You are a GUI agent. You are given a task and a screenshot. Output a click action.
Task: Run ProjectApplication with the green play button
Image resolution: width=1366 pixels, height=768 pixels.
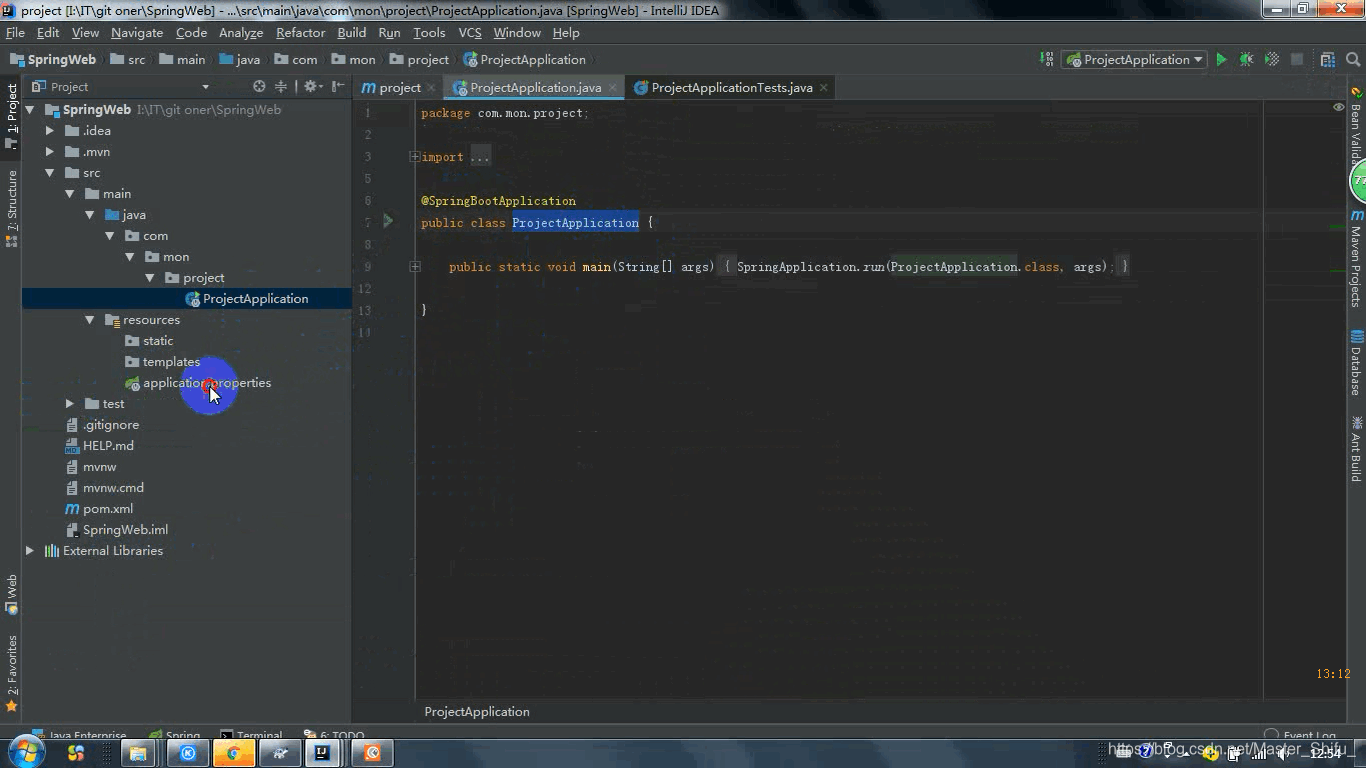click(x=1221, y=60)
